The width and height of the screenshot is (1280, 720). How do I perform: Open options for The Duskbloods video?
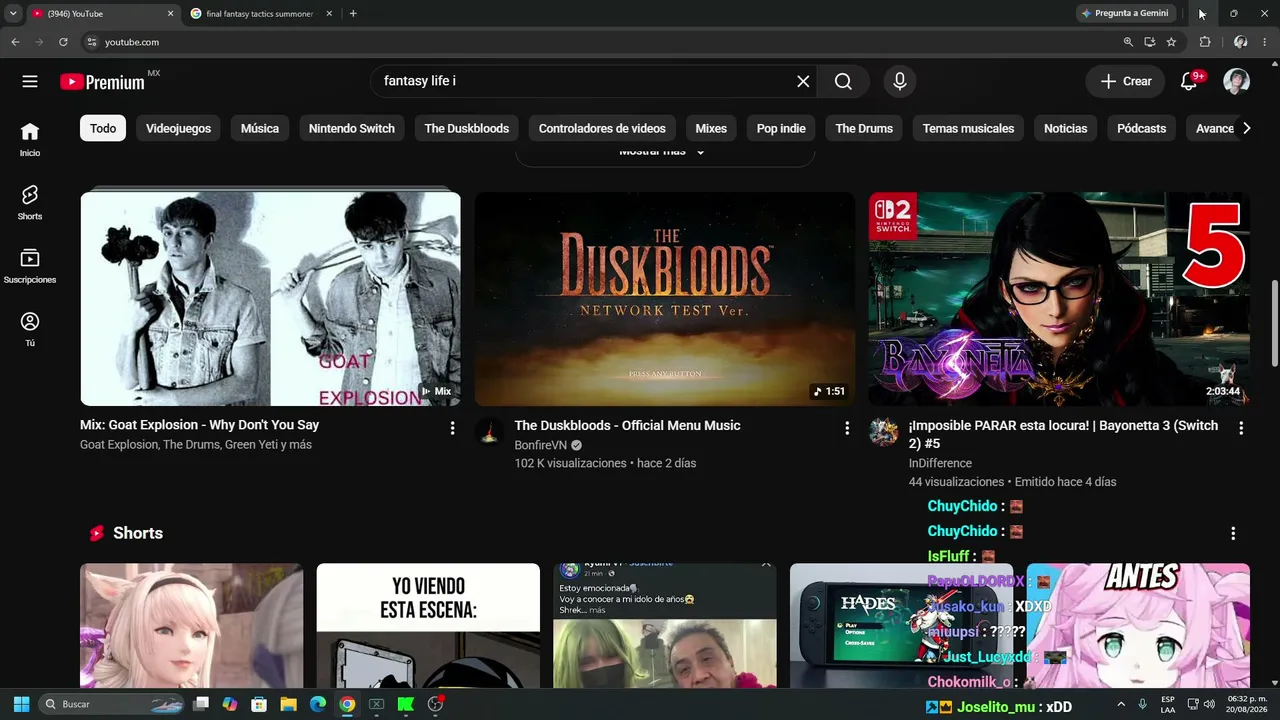coord(847,428)
